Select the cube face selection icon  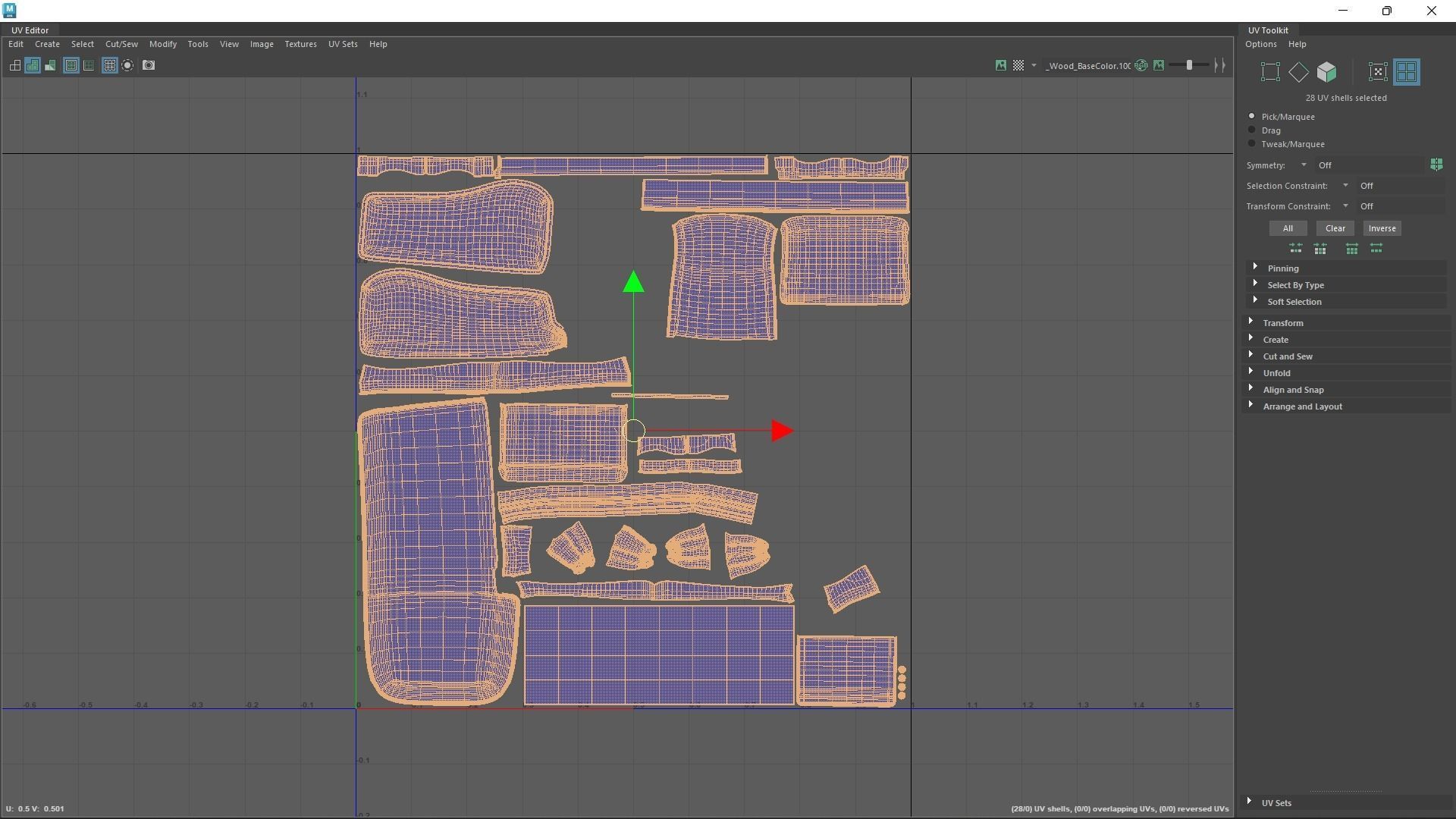[x=1326, y=72]
